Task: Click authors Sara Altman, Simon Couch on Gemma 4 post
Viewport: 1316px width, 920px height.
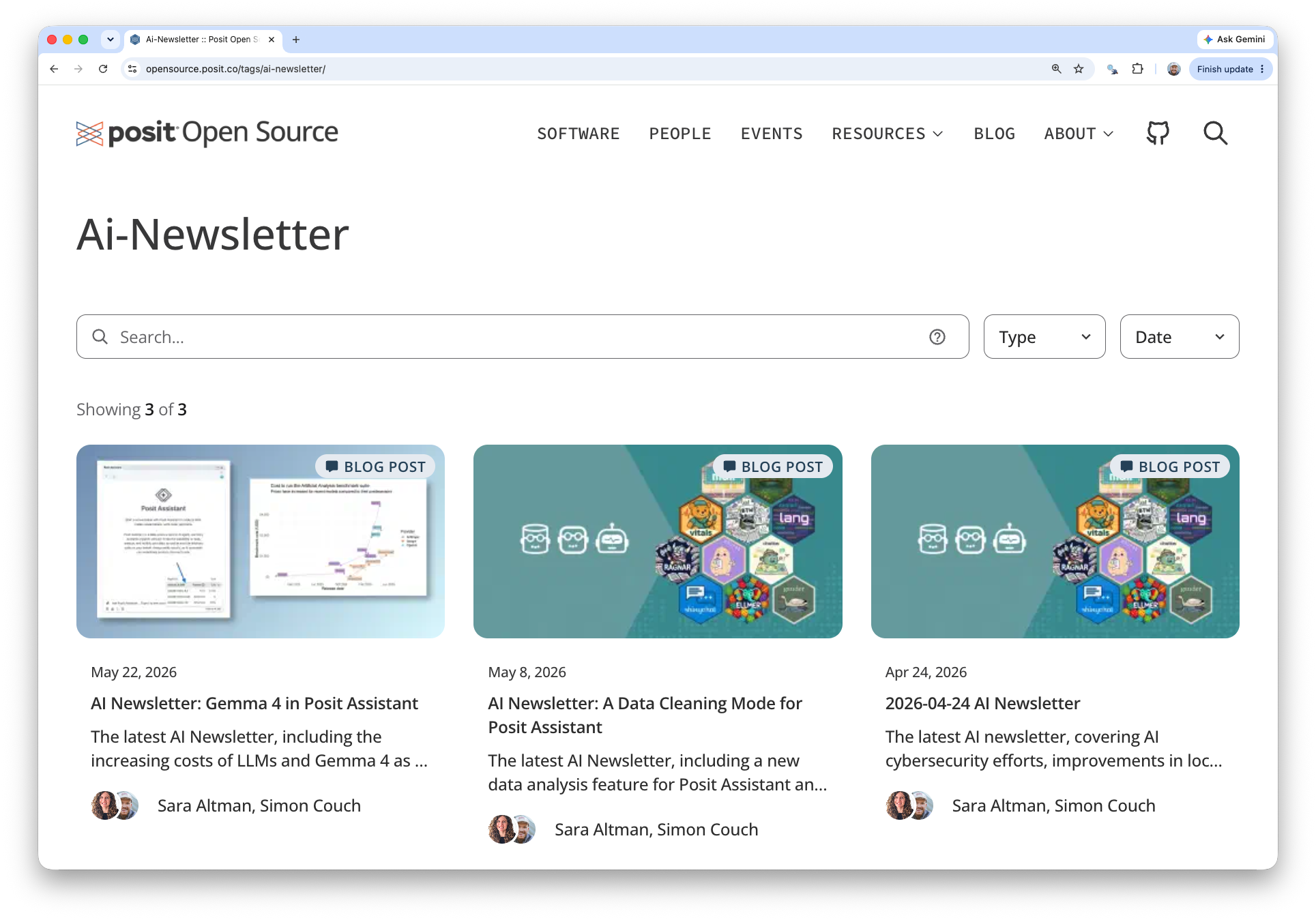Action: coord(259,805)
